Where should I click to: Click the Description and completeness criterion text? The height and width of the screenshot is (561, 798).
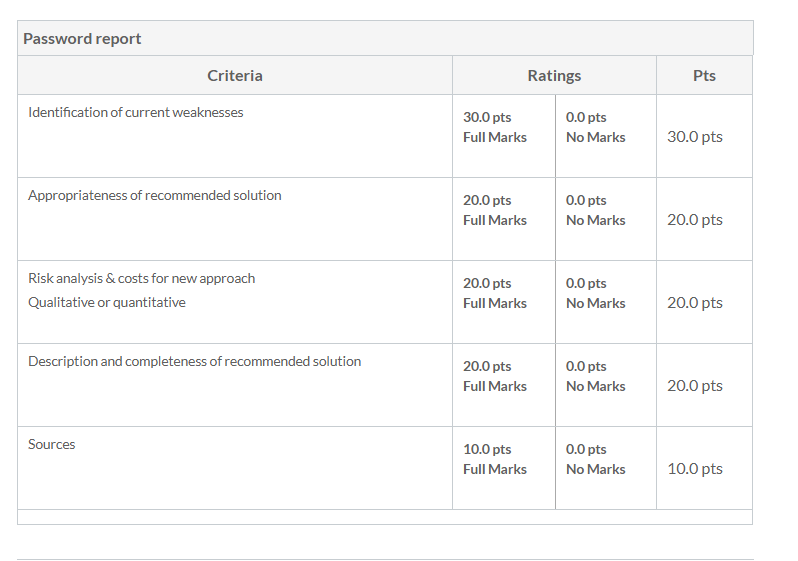click(x=194, y=361)
